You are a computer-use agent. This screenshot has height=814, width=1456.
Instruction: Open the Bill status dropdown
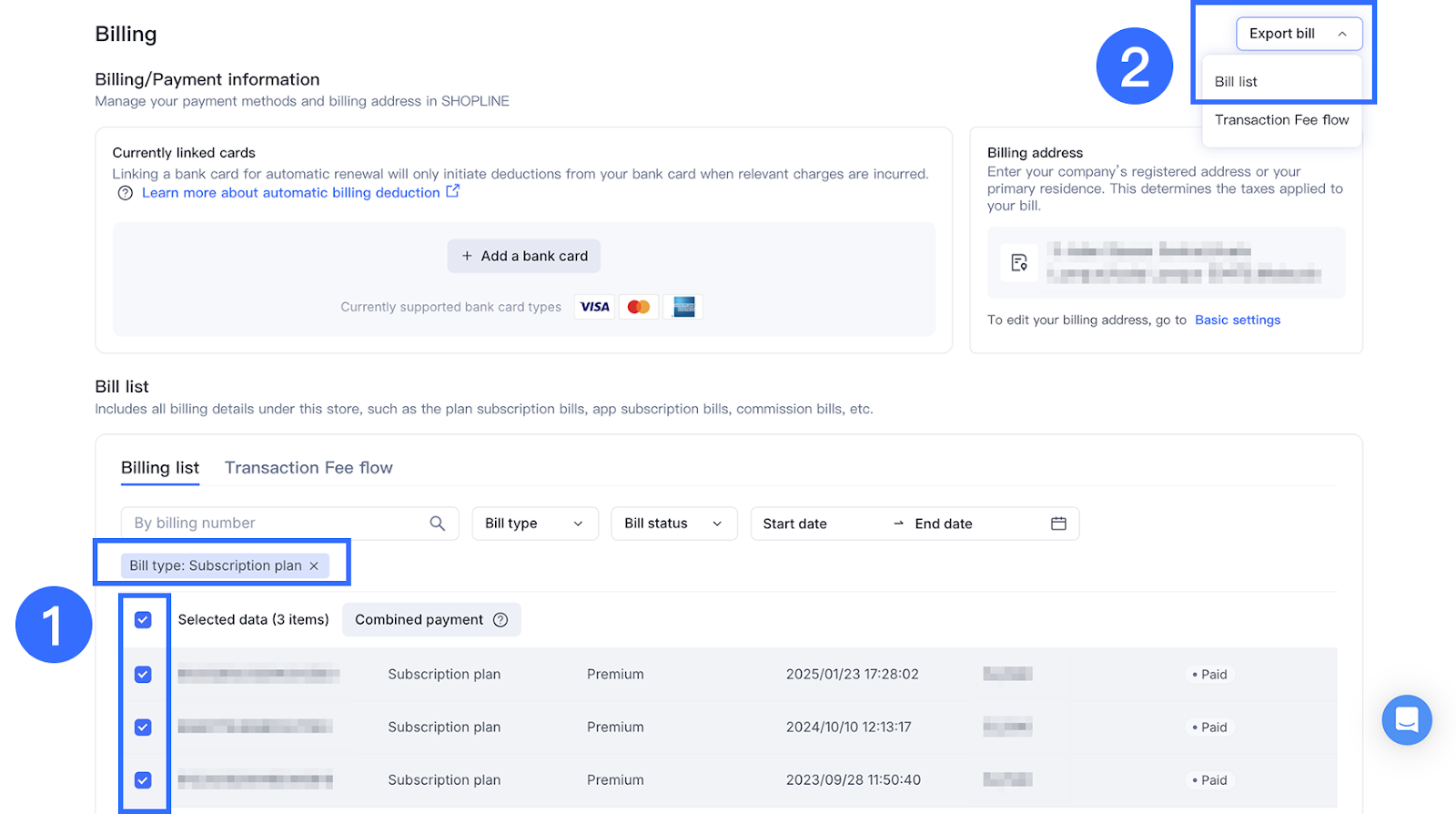(673, 524)
